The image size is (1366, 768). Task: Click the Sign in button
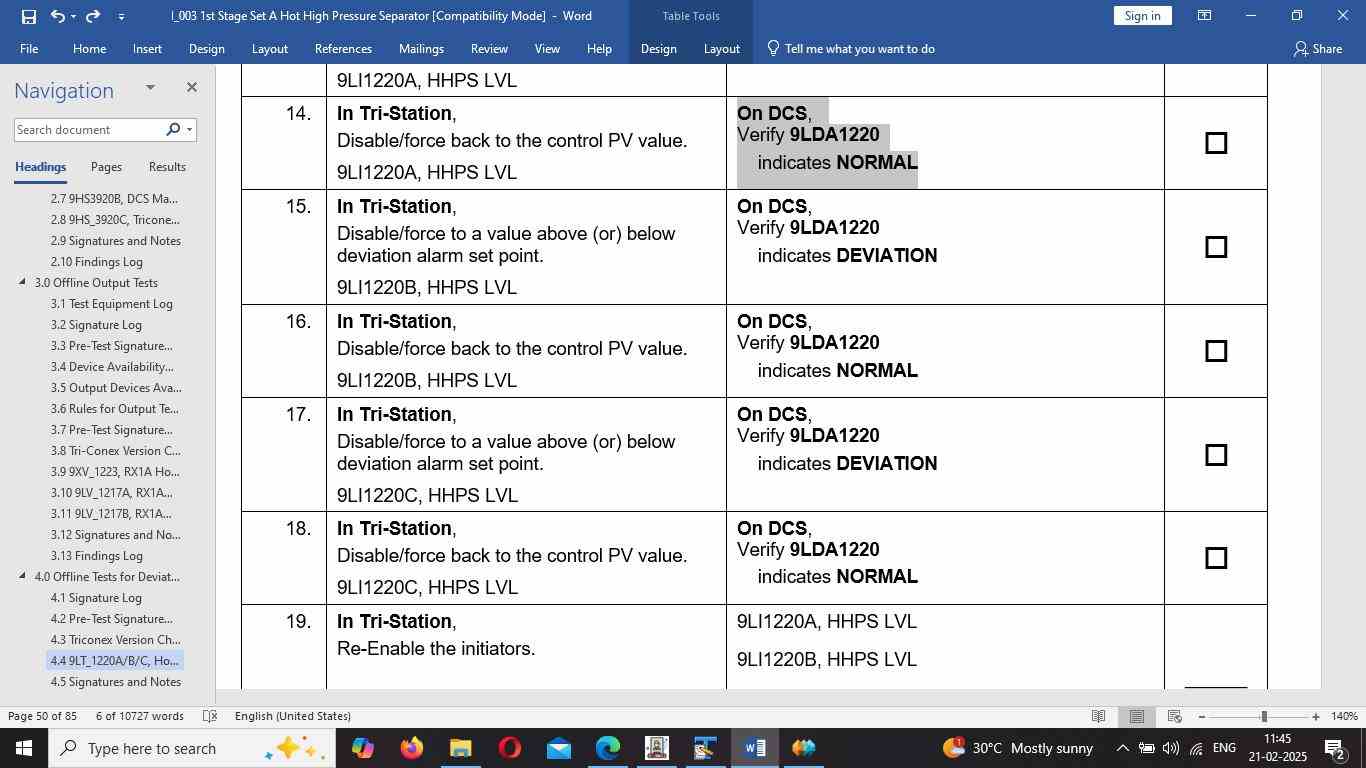coord(1142,16)
